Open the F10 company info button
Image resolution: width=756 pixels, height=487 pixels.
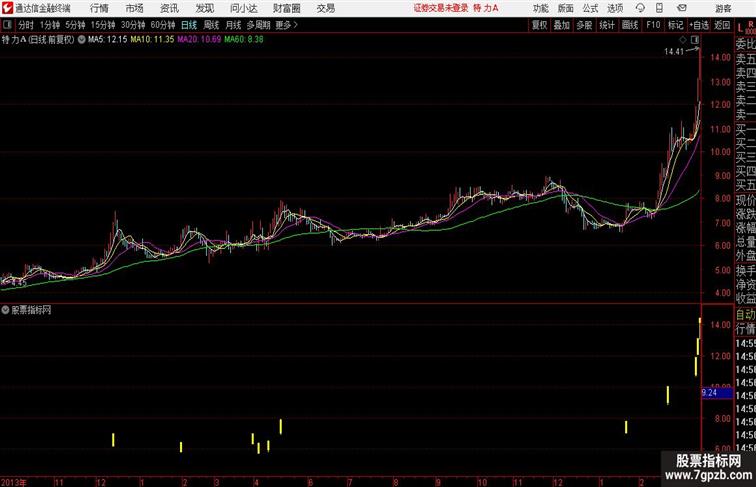pyautogui.click(x=653, y=25)
